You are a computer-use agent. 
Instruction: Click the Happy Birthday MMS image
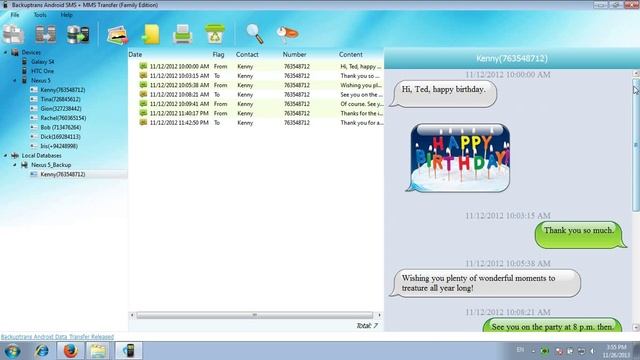click(460, 158)
